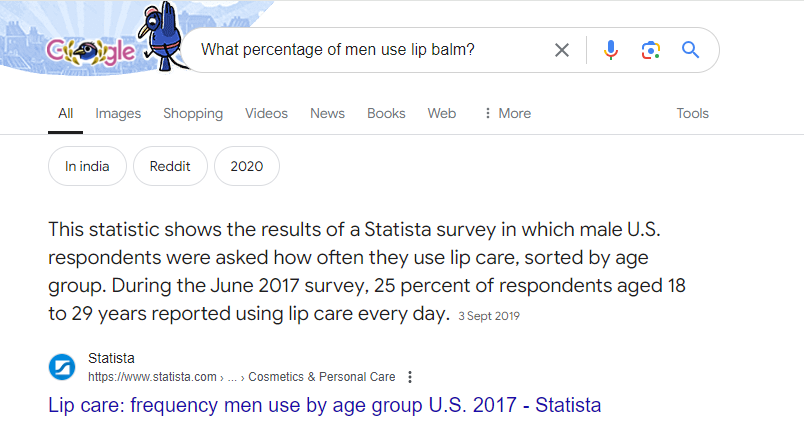Screen dimensions: 804x431
Task: Select the Reddit suggestion chip
Action: click(170, 166)
